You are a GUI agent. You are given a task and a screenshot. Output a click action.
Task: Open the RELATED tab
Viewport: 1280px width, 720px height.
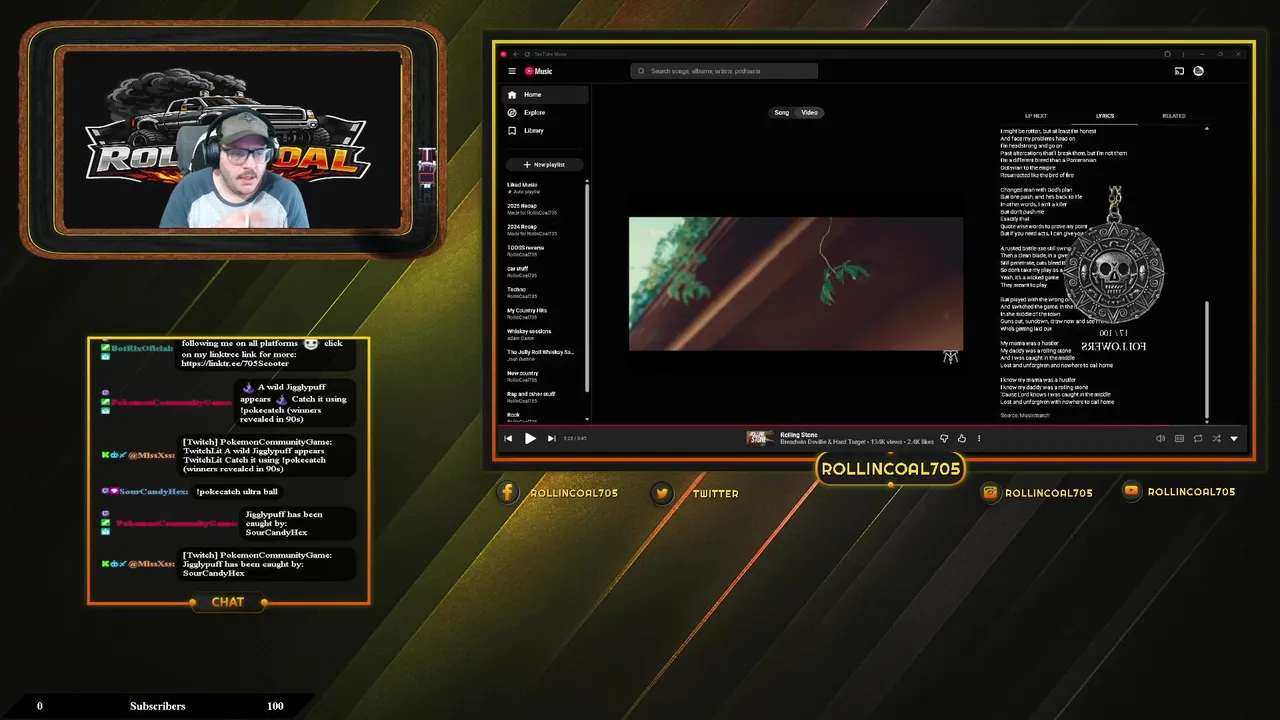point(1174,116)
